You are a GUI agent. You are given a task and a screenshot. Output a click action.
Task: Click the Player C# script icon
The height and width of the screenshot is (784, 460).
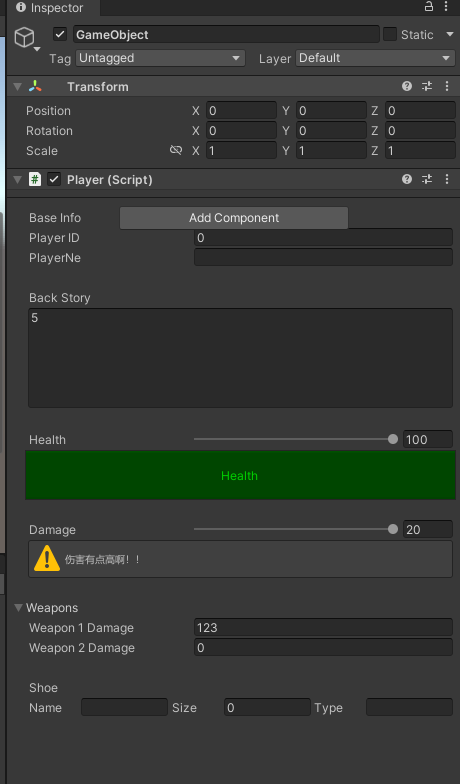click(x=34, y=179)
